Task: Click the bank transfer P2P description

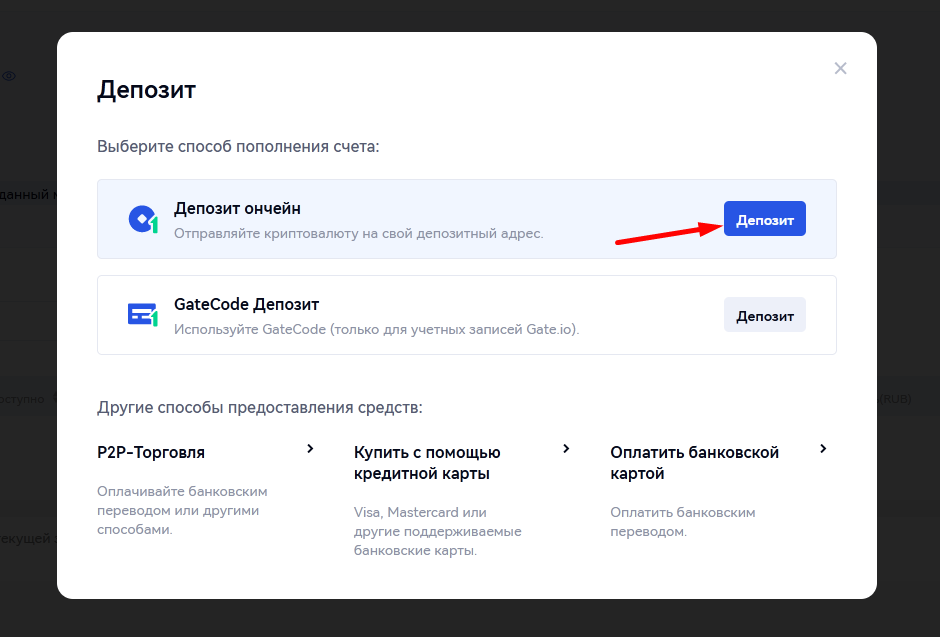Action: pos(182,510)
